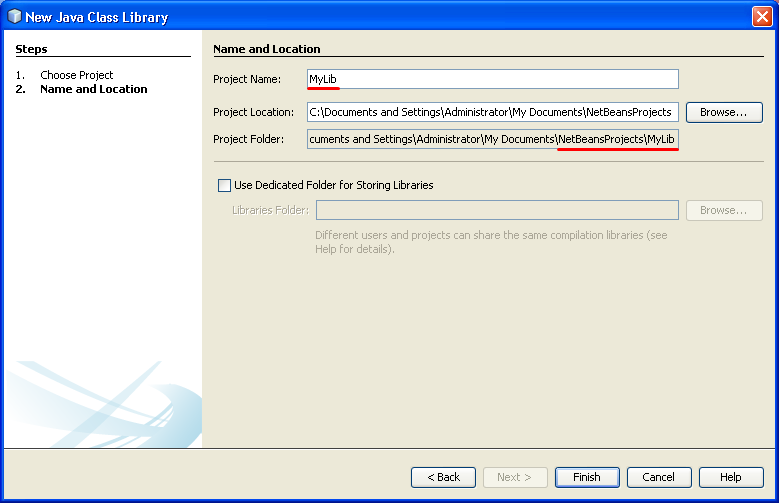Browse for the project location
Viewport: 779px width, 503px height.
click(x=724, y=112)
